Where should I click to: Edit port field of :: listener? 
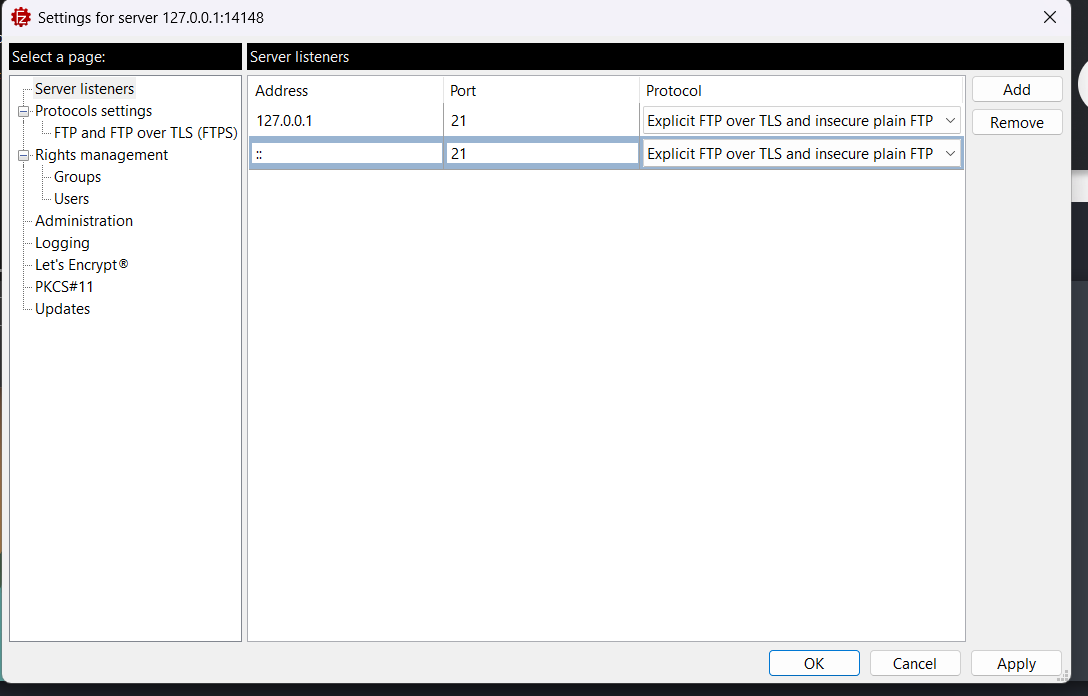pos(542,153)
